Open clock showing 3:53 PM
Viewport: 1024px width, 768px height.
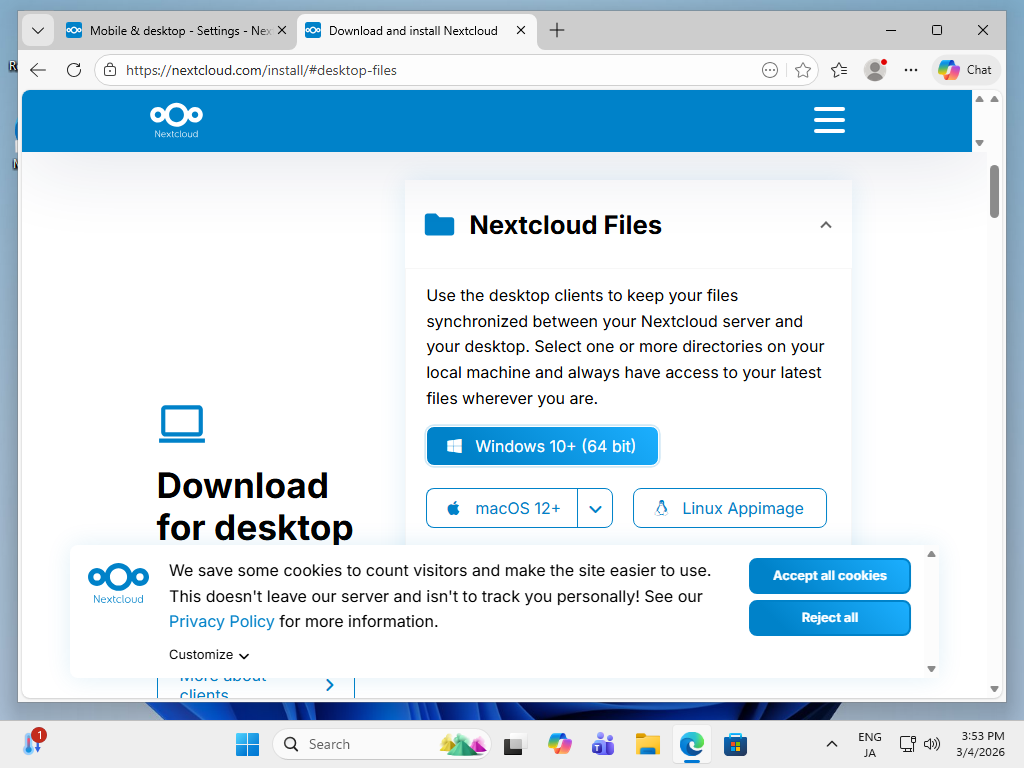(x=980, y=744)
